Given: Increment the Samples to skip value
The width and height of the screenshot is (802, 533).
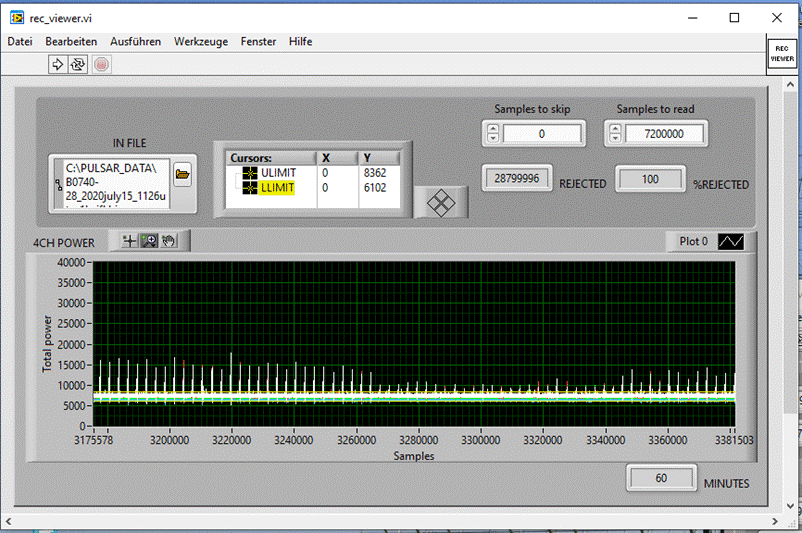Looking at the screenshot, I should point(493,129).
